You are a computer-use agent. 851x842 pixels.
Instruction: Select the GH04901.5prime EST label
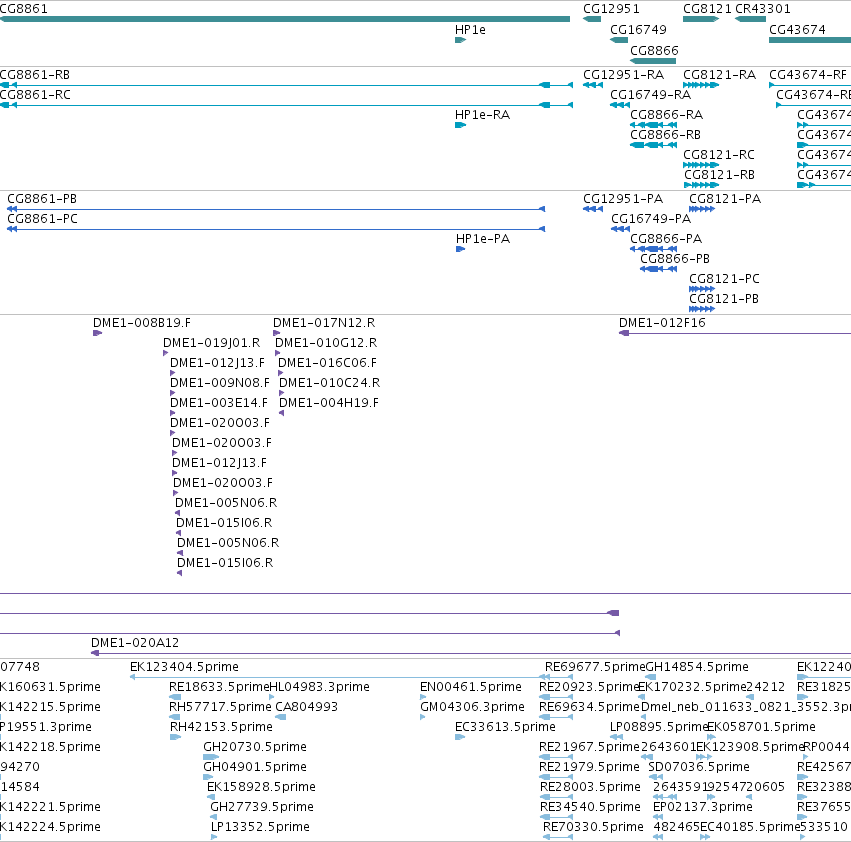[x=255, y=767]
